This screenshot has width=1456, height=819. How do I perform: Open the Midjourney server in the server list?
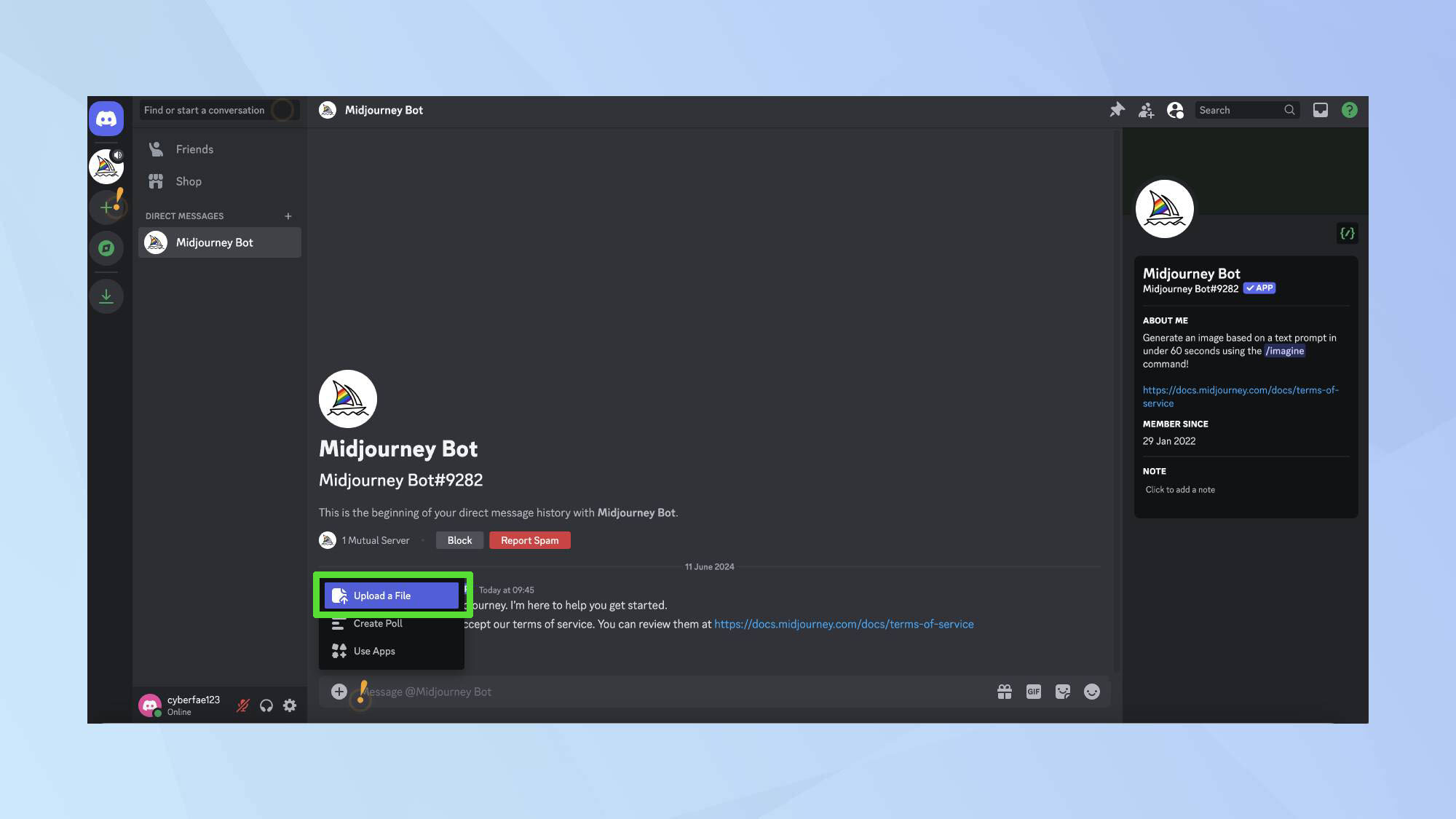pyautogui.click(x=106, y=167)
